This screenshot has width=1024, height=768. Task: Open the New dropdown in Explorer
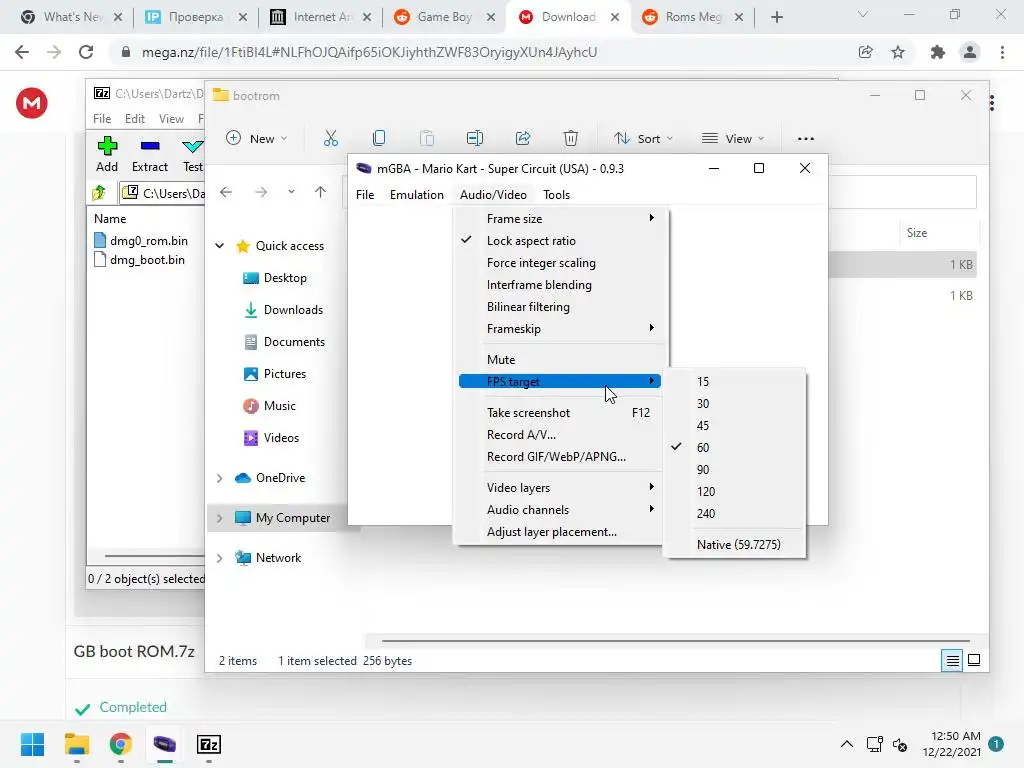[257, 138]
